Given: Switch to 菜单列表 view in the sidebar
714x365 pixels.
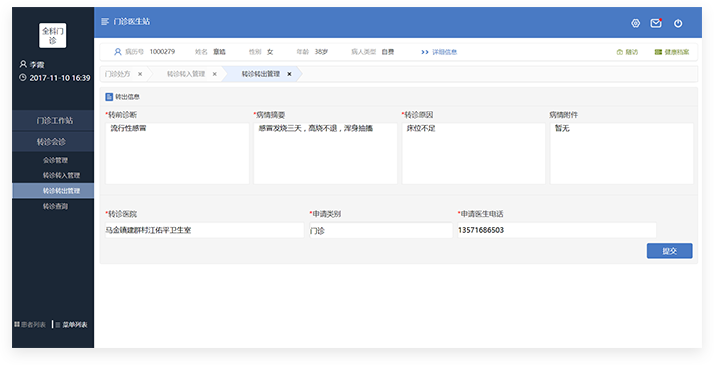Looking at the screenshot, I should tap(71, 325).
